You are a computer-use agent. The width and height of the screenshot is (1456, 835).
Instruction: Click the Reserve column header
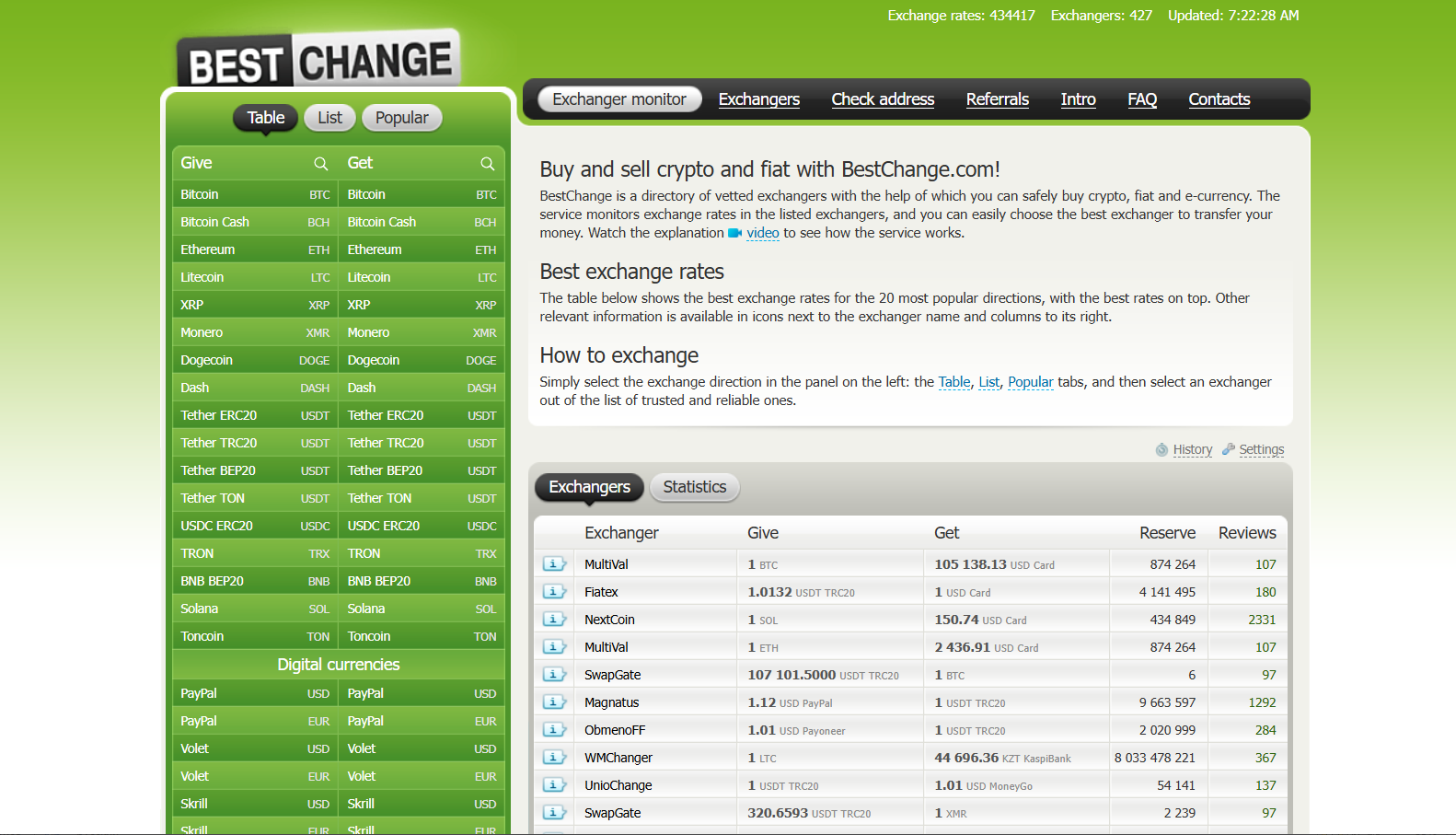[x=1167, y=533]
